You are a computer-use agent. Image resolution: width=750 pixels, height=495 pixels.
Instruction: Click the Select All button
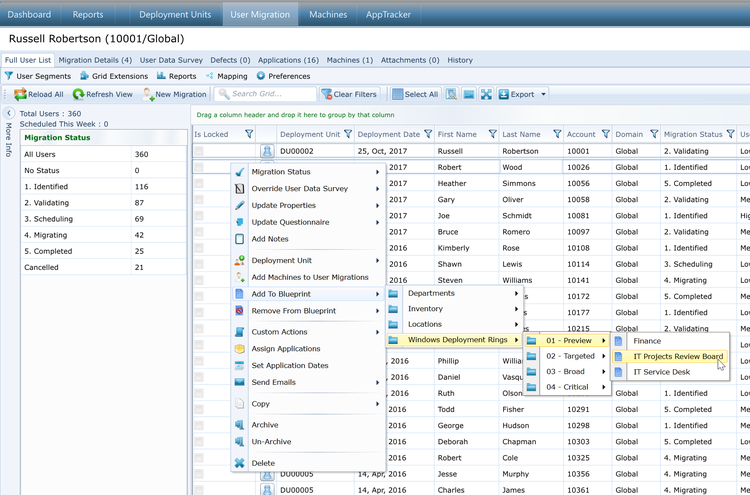(415, 94)
